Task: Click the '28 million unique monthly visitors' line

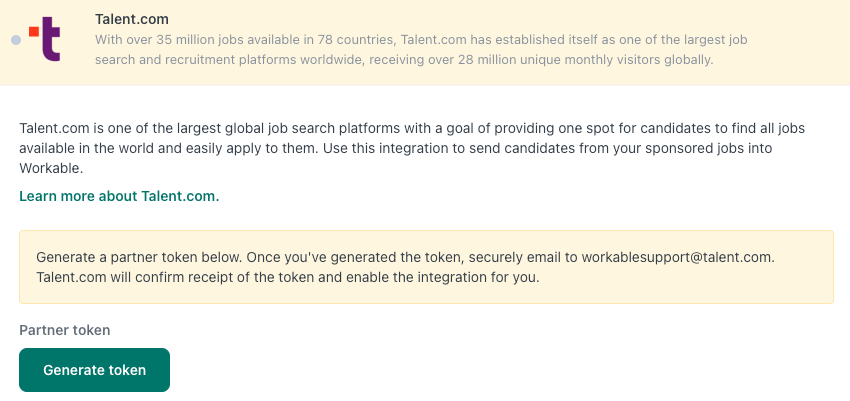Action: pos(404,60)
